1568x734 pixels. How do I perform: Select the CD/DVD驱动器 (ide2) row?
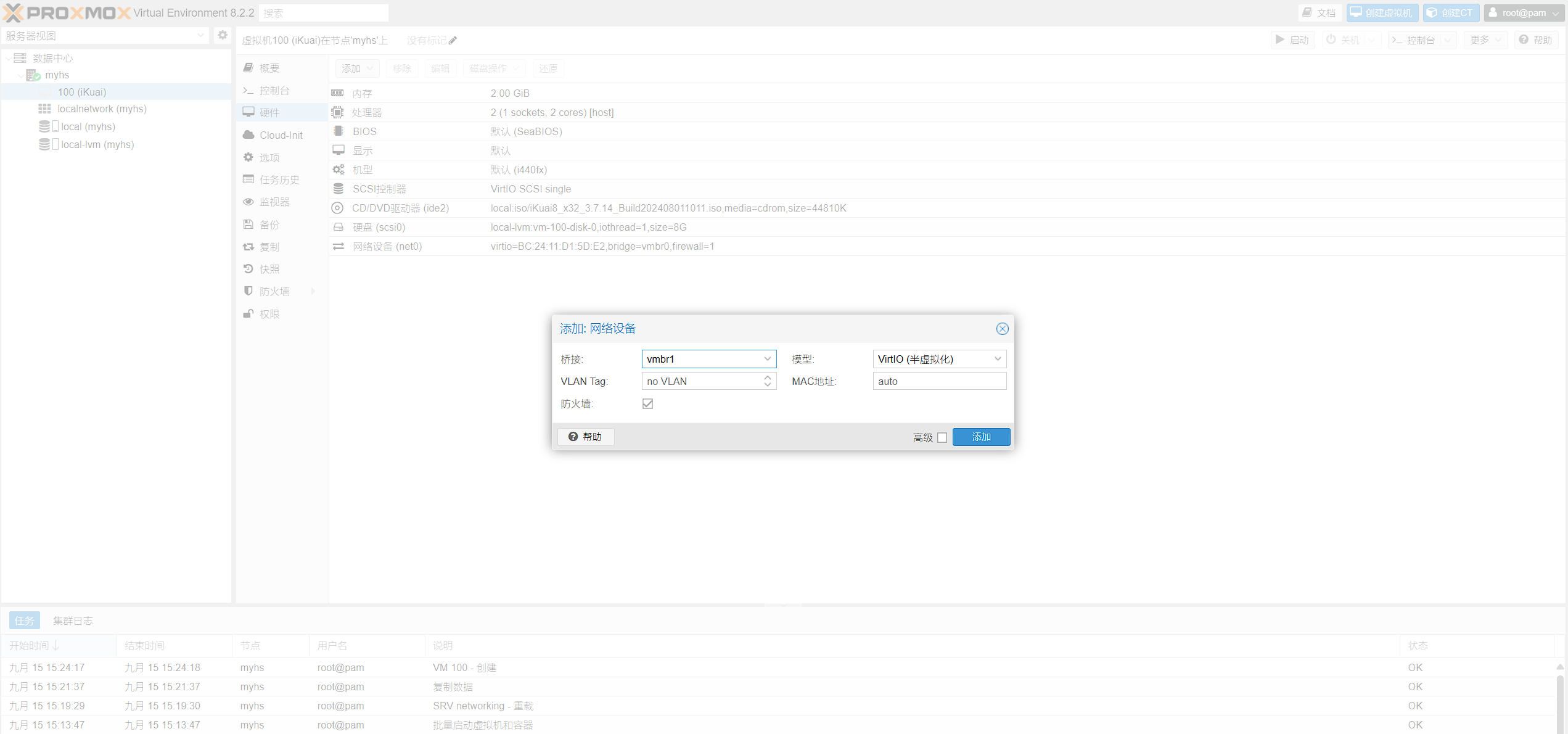(x=948, y=208)
